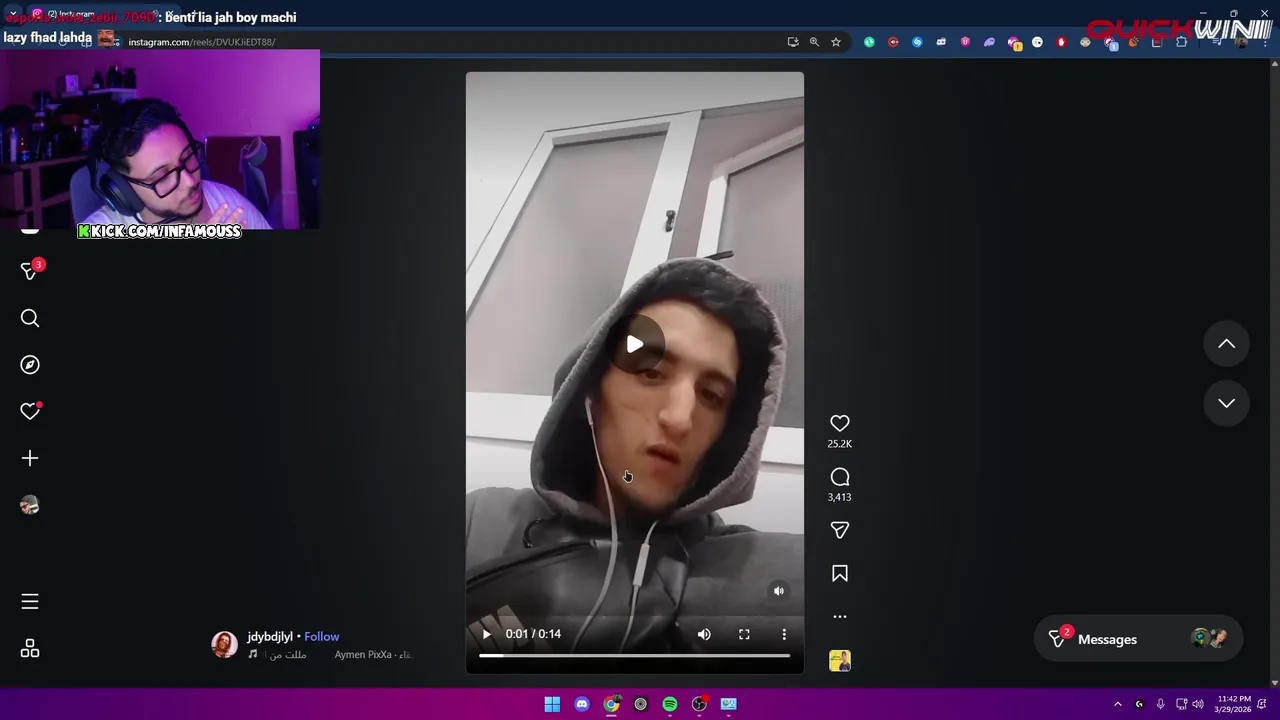The image size is (1280, 720).
Task: Play the reel using the center play button
Action: [635, 345]
